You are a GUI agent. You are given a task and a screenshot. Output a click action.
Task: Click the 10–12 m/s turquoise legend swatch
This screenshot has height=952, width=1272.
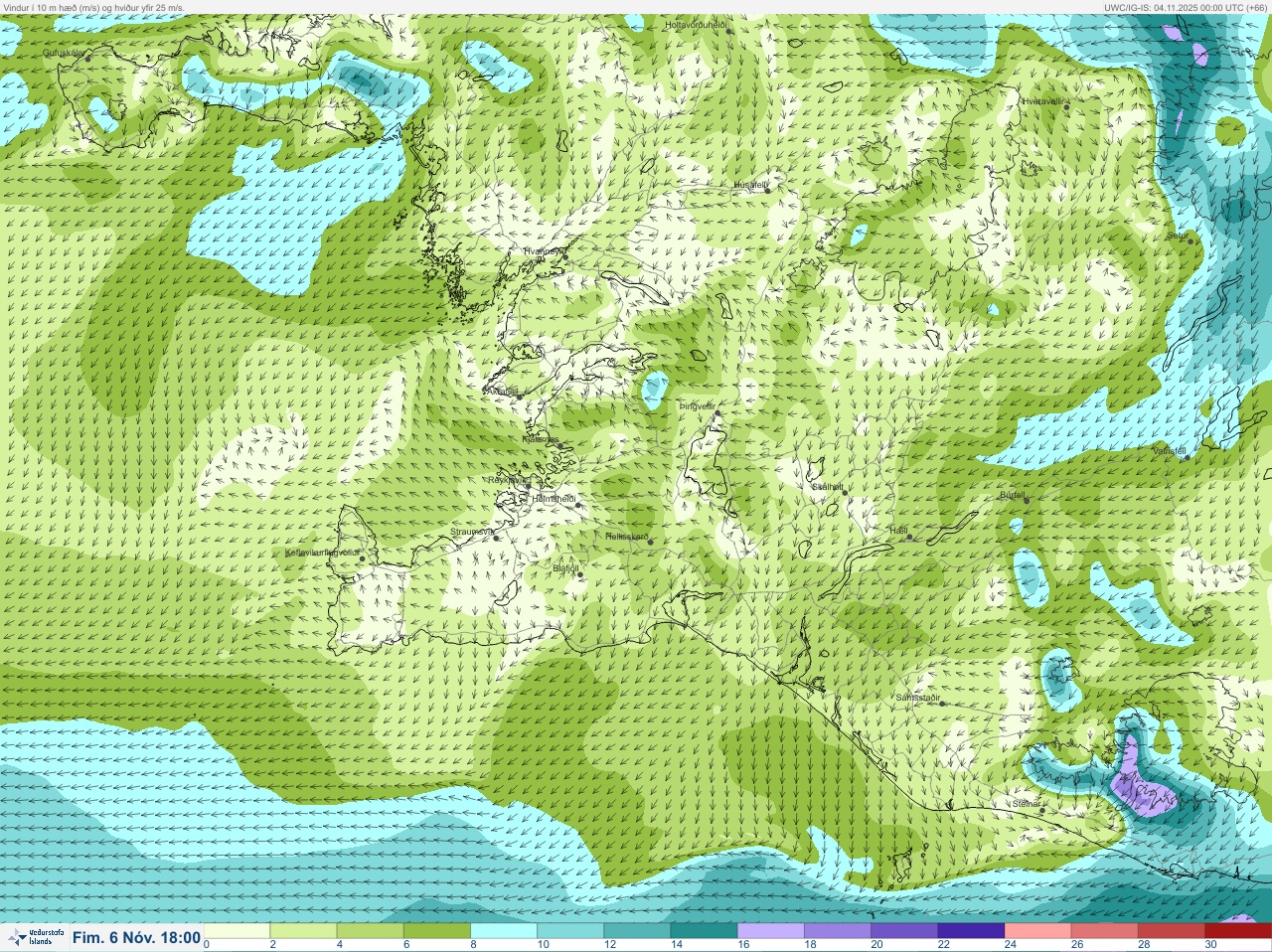coord(569,931)
